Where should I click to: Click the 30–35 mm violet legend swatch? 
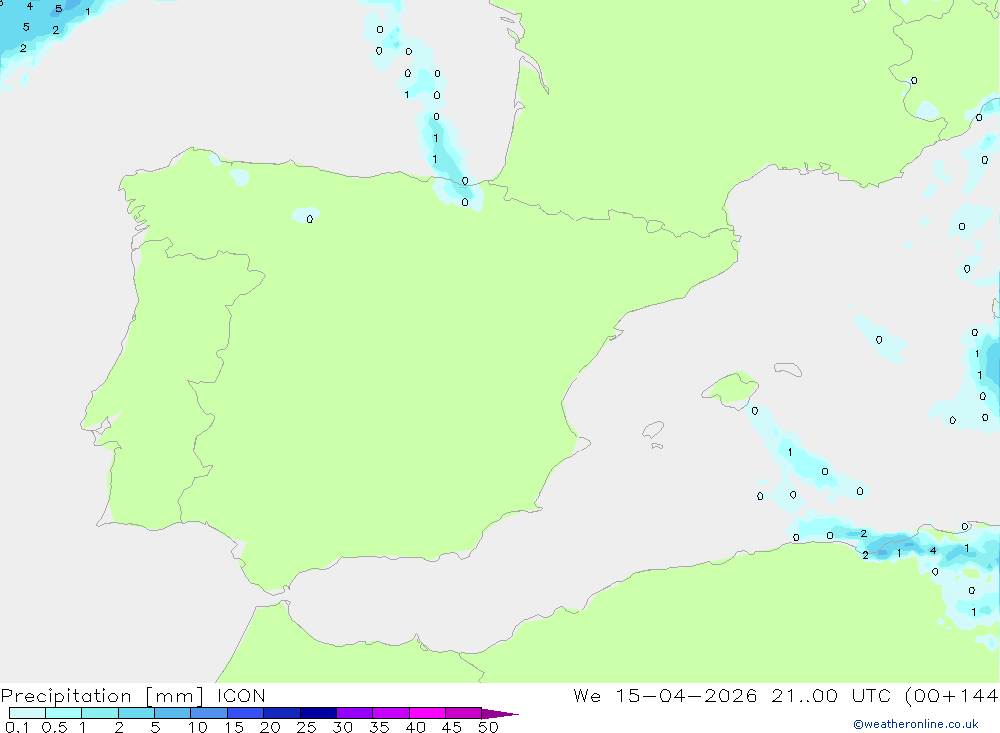[x=355, y=713]
